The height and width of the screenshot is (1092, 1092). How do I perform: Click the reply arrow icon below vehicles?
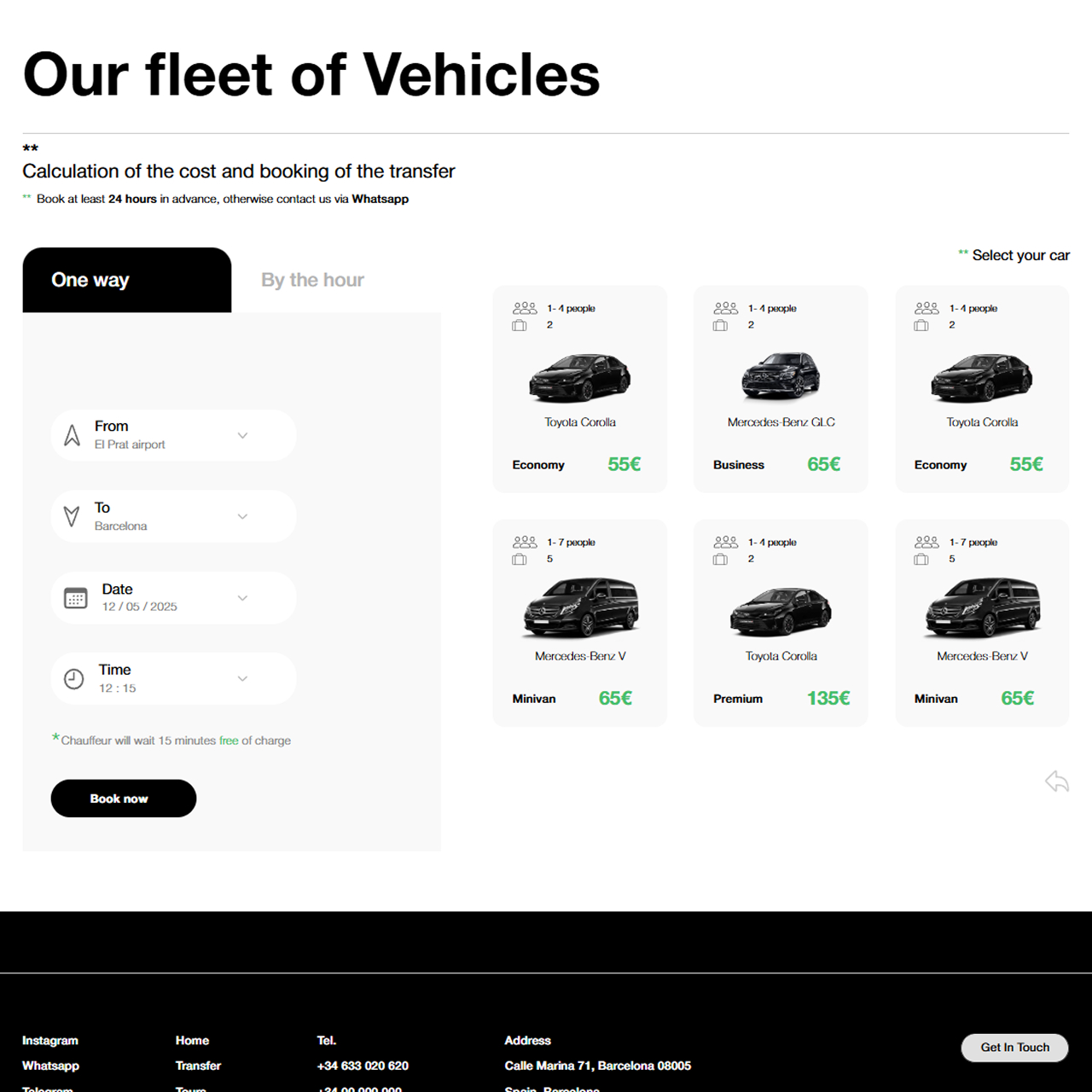point(1057,781)
